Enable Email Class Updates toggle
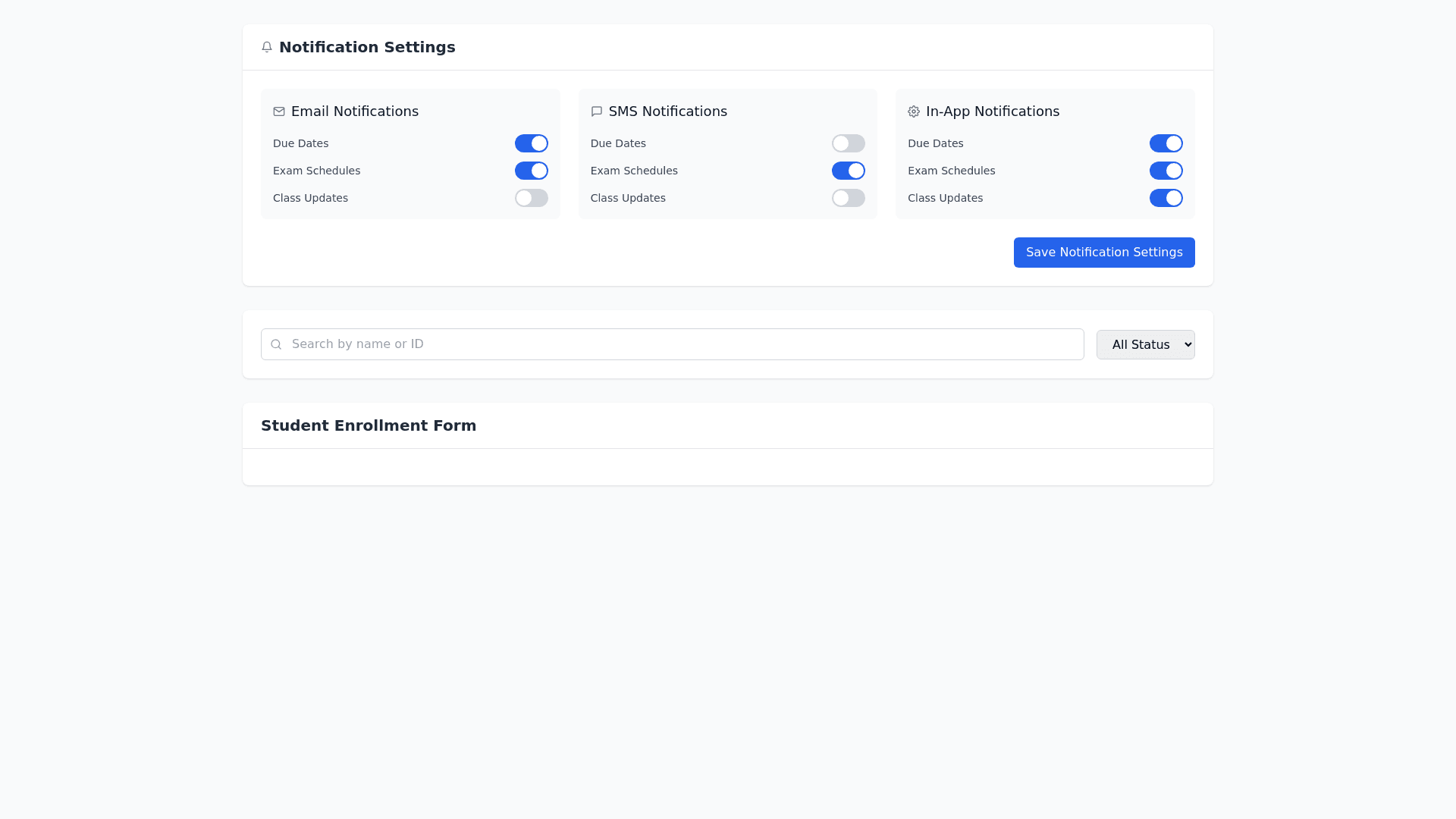 [531, 198]
